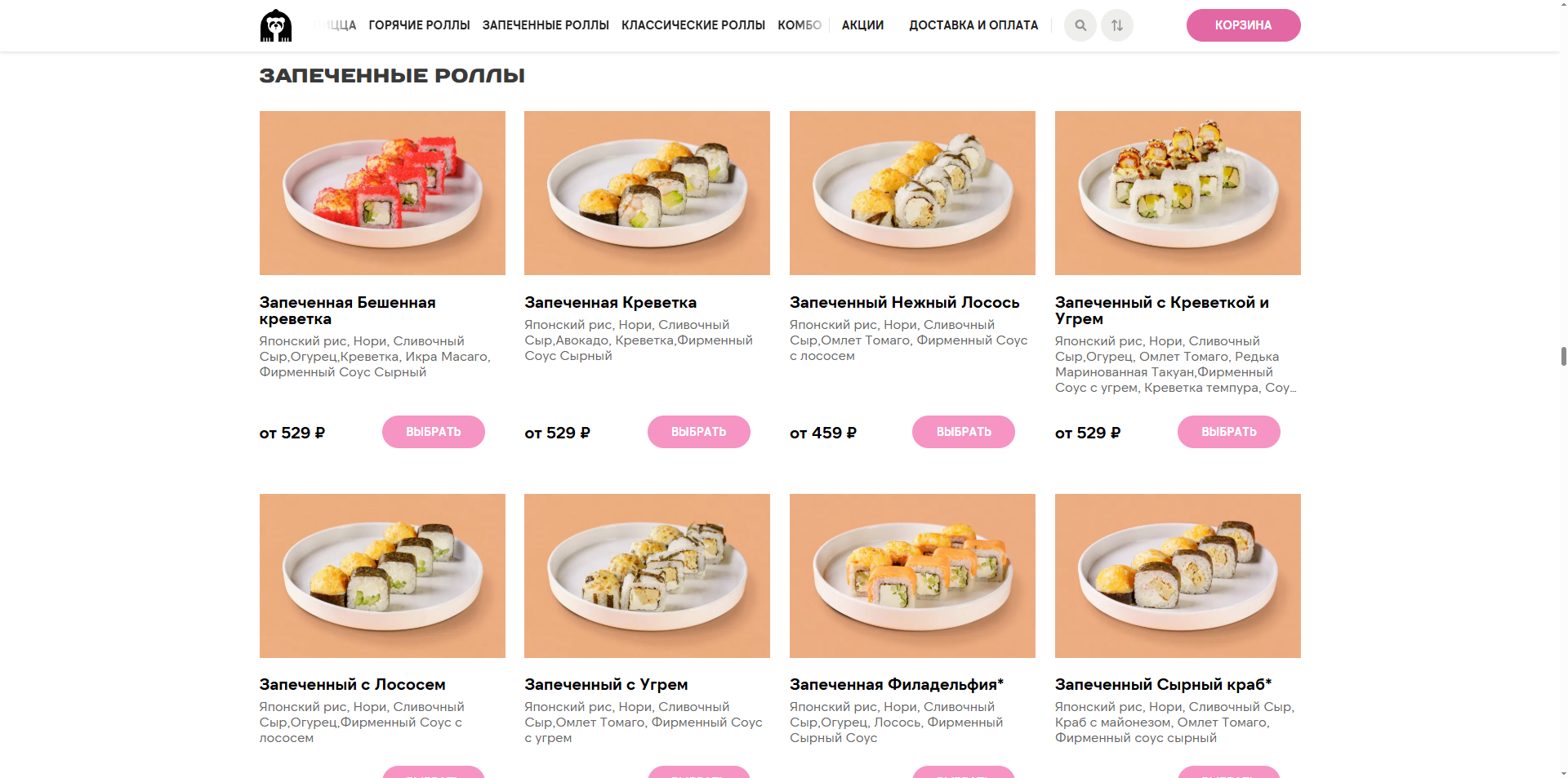This screenshot has height=778, width=1568.
Task: Go to Классические роллы menu section
Action: tap(693, 25)
